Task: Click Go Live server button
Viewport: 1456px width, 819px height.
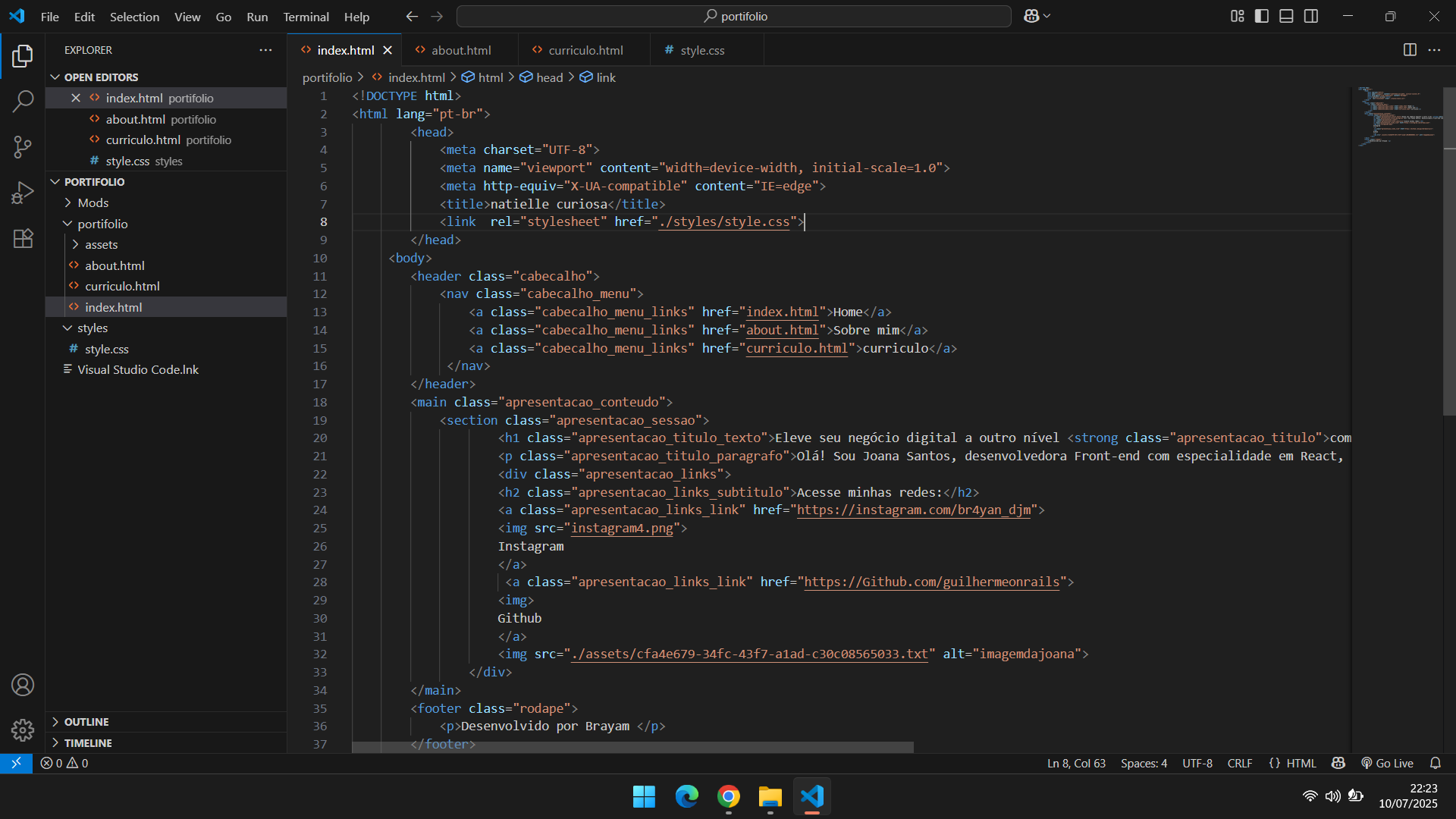Action: 1387,763
